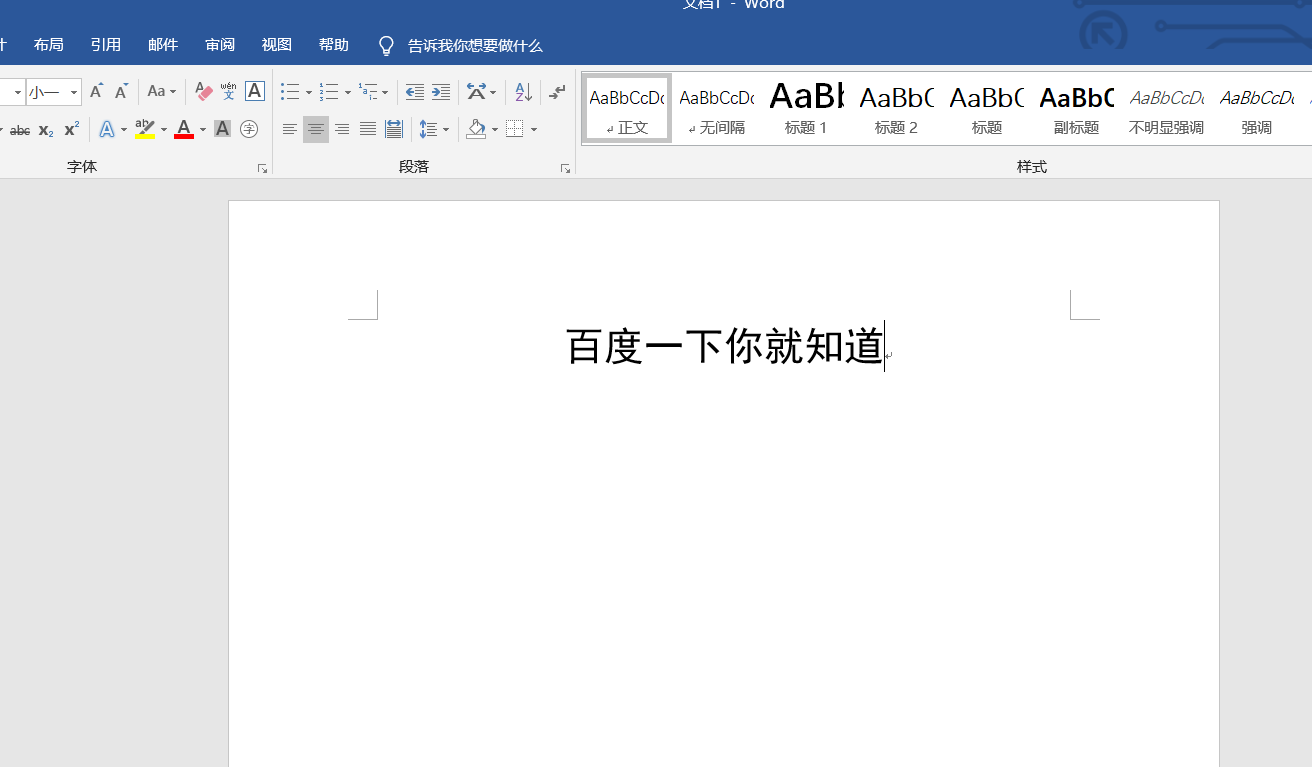Shrink font size with shrink-font icon
This screenshot has height=767, width=1312.
[121, 92]
